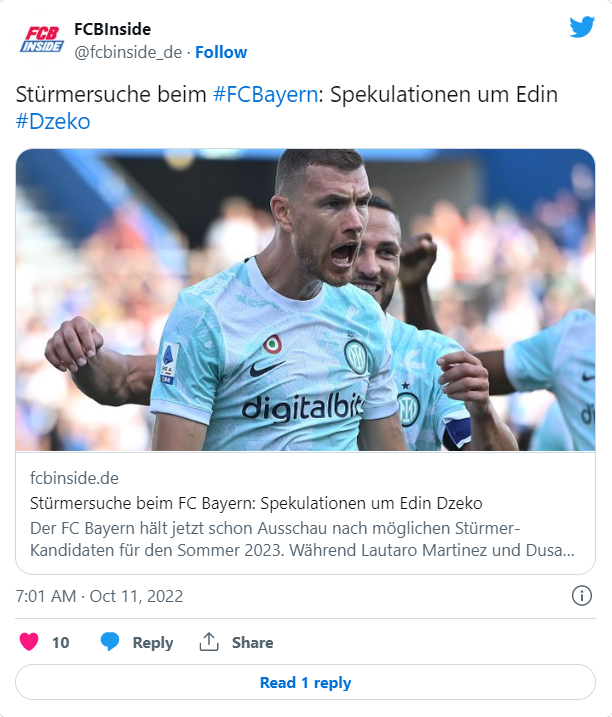Open the FCB Inside profile avatar

click(42, 39)
